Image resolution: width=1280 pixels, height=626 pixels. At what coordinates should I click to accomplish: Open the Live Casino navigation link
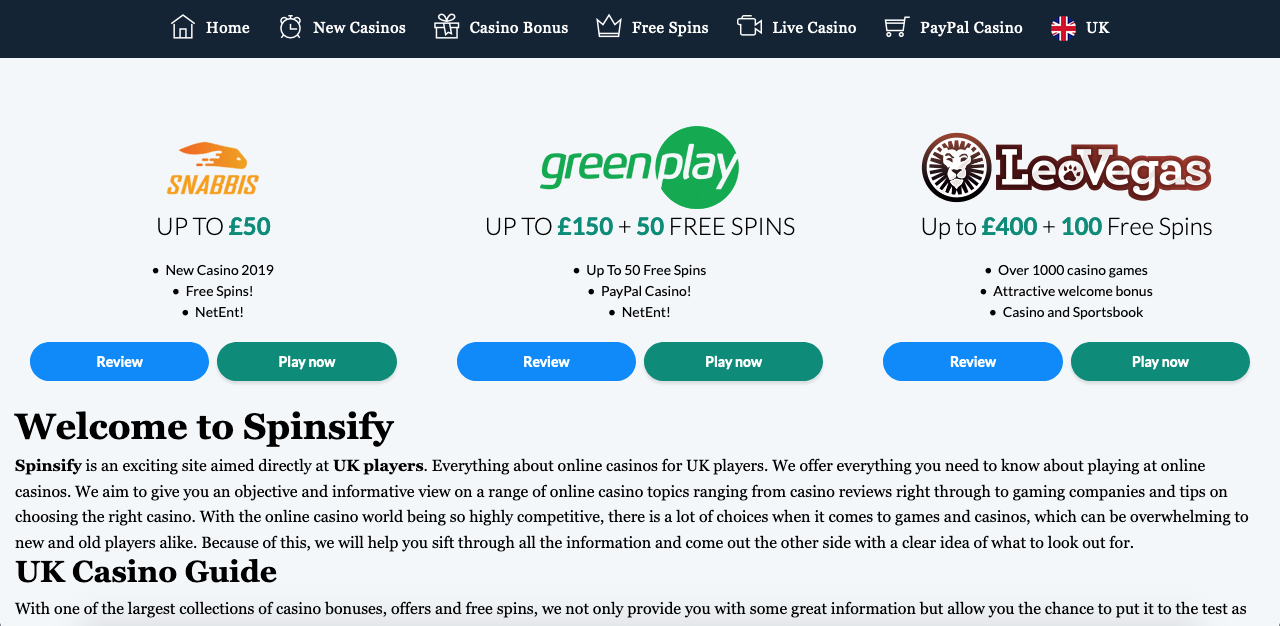pos(814,28)
